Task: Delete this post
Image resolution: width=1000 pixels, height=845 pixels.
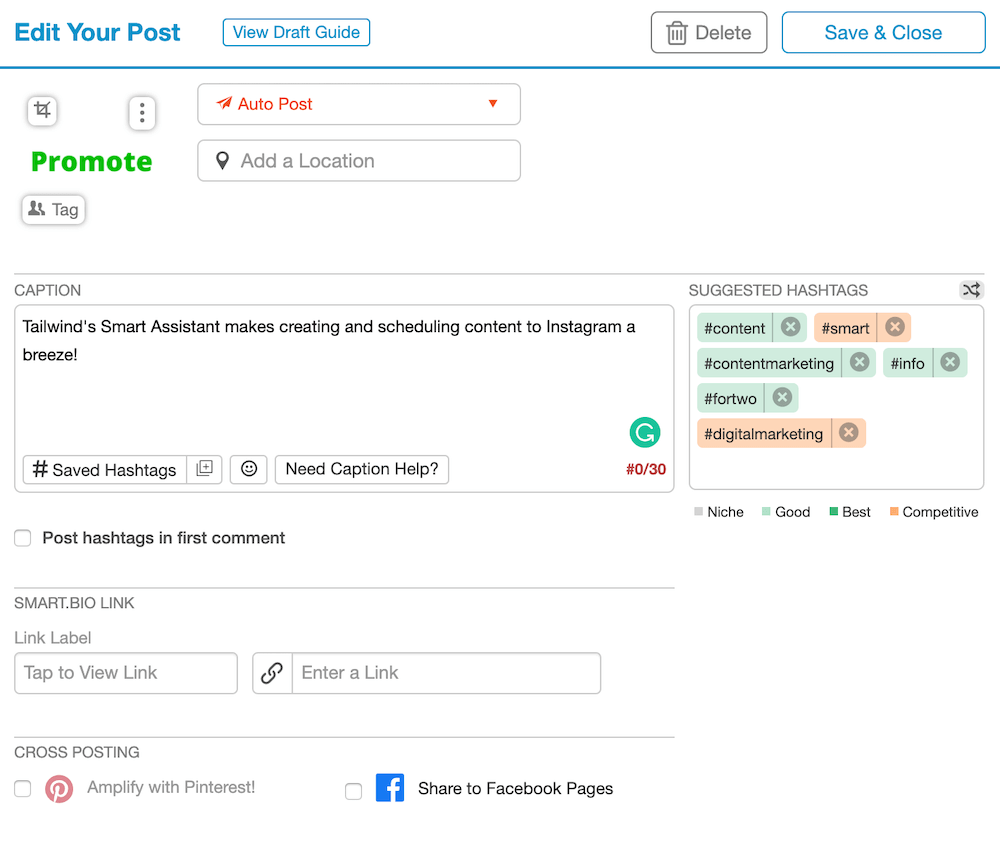Action: click(709, 33)
